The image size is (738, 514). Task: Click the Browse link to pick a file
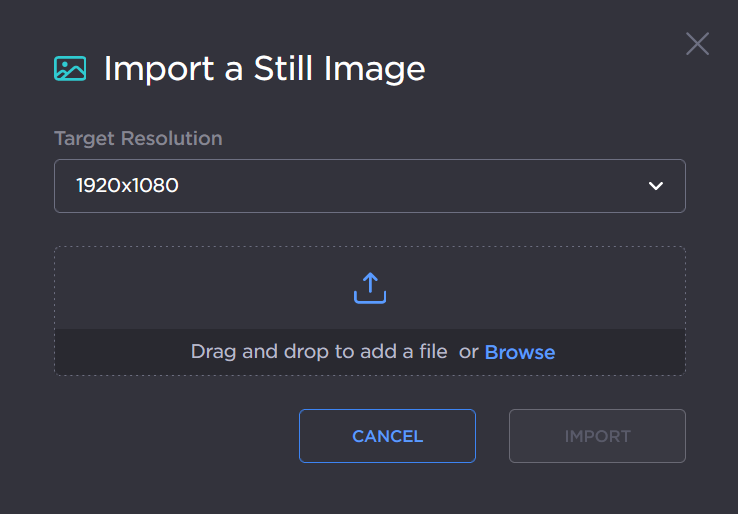(519, 352)
